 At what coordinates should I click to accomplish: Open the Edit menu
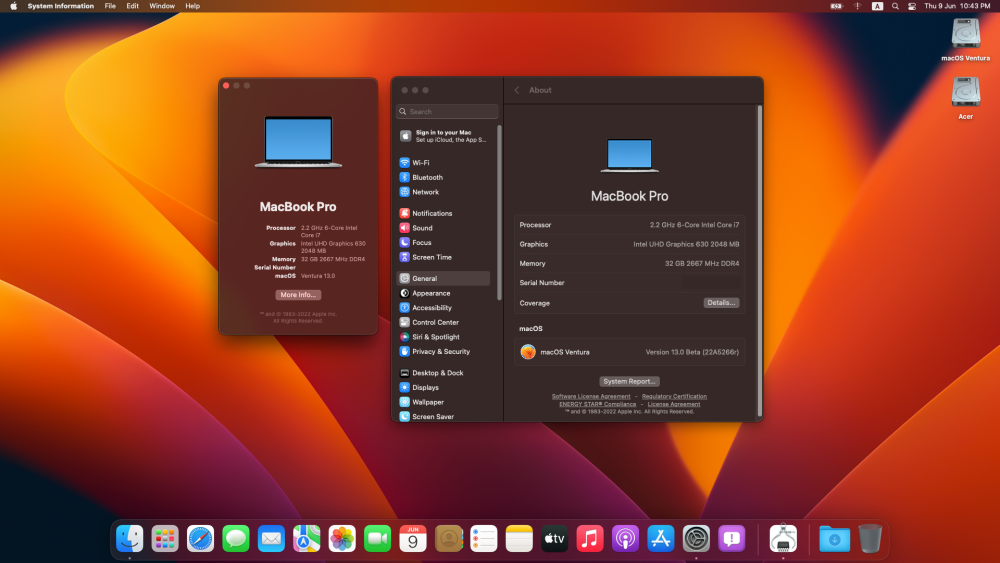pos(133,6)
